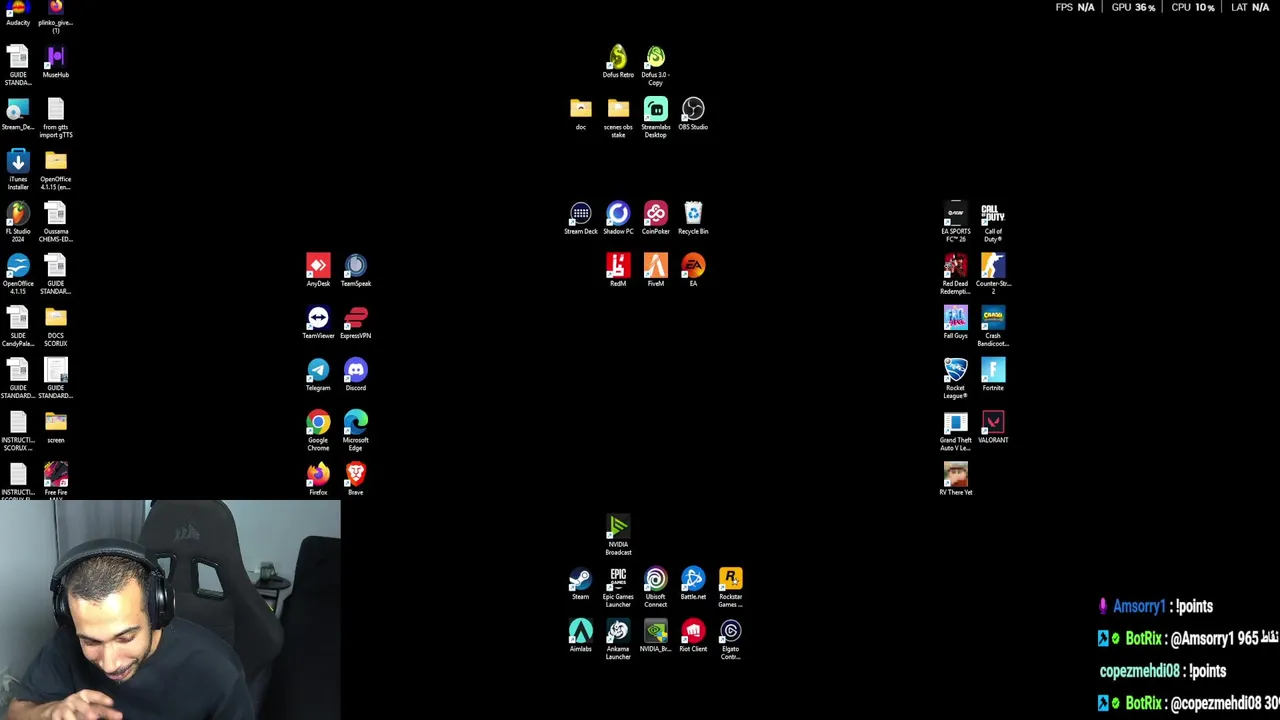1280x720 pixels.
Task: Open the RV There Yet shortcut
Action: [956, 479]
